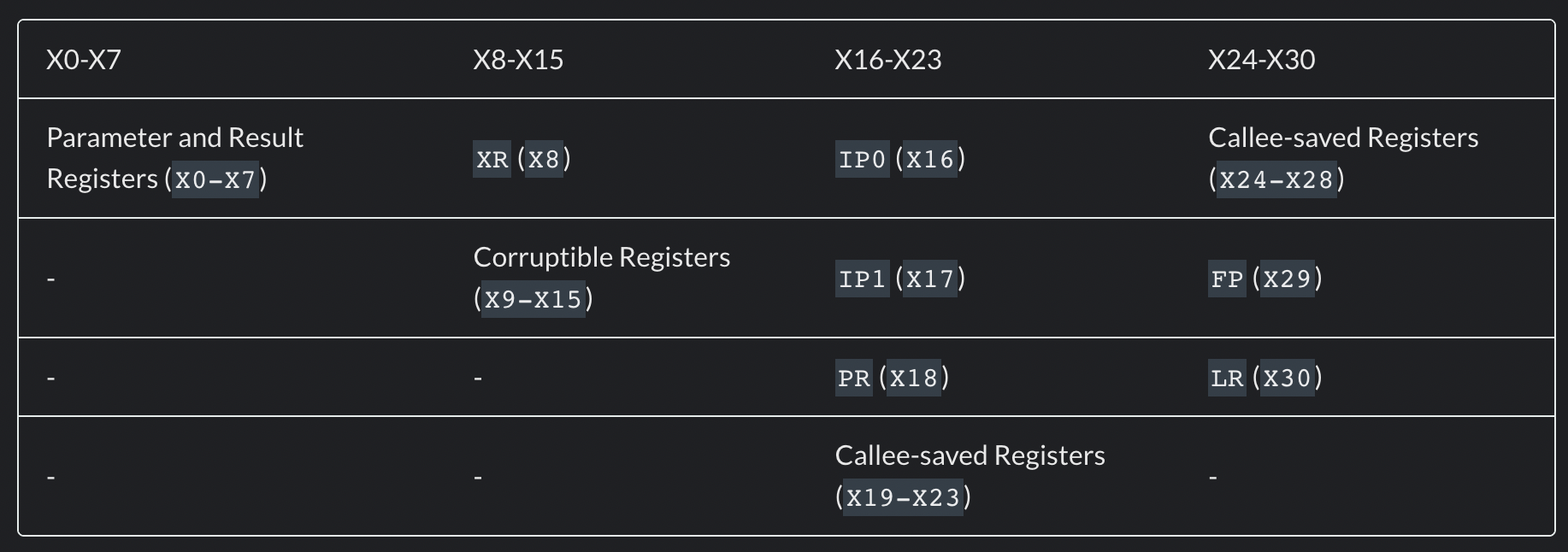Viewport: 1568px width, 552px height.
Task: Click the X0-X7 column header
Action: point(84,60)
